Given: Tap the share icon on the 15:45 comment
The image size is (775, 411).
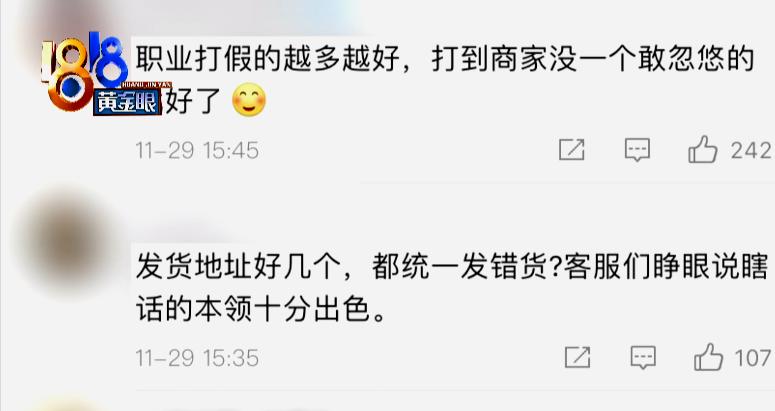Looking at the screenshot, I should pyautogui.click(x=571, y=150).
